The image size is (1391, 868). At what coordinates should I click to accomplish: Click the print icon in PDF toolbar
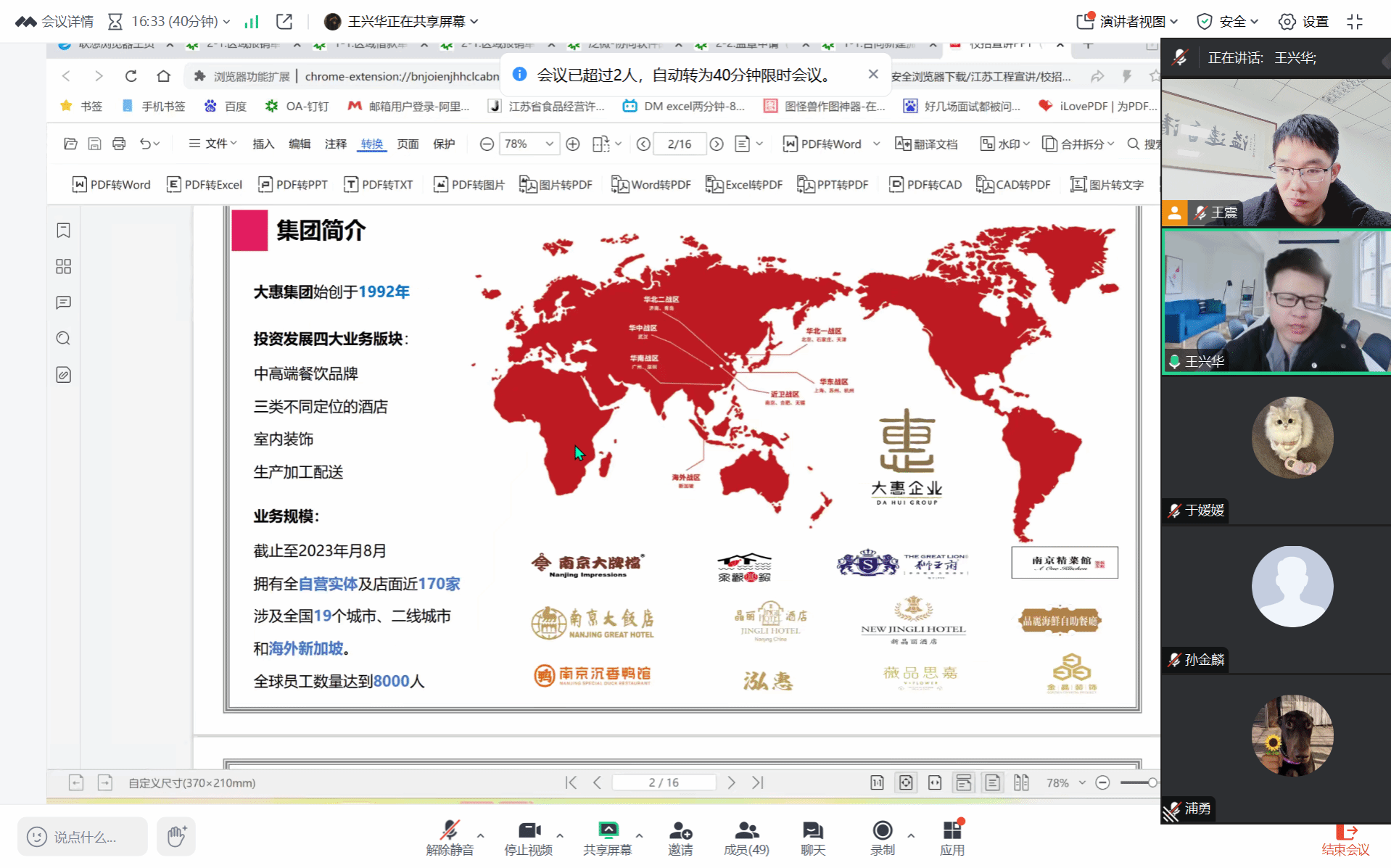(x=119, y=144)
